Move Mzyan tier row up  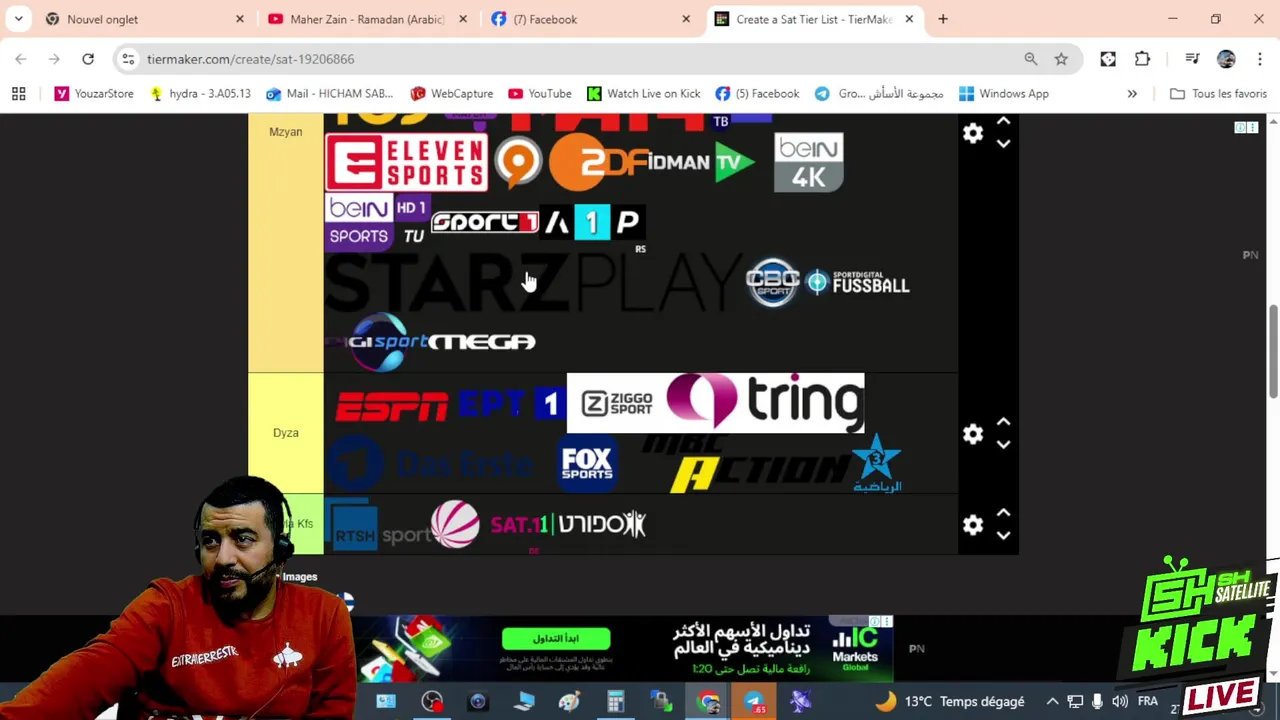(1004, 121)
